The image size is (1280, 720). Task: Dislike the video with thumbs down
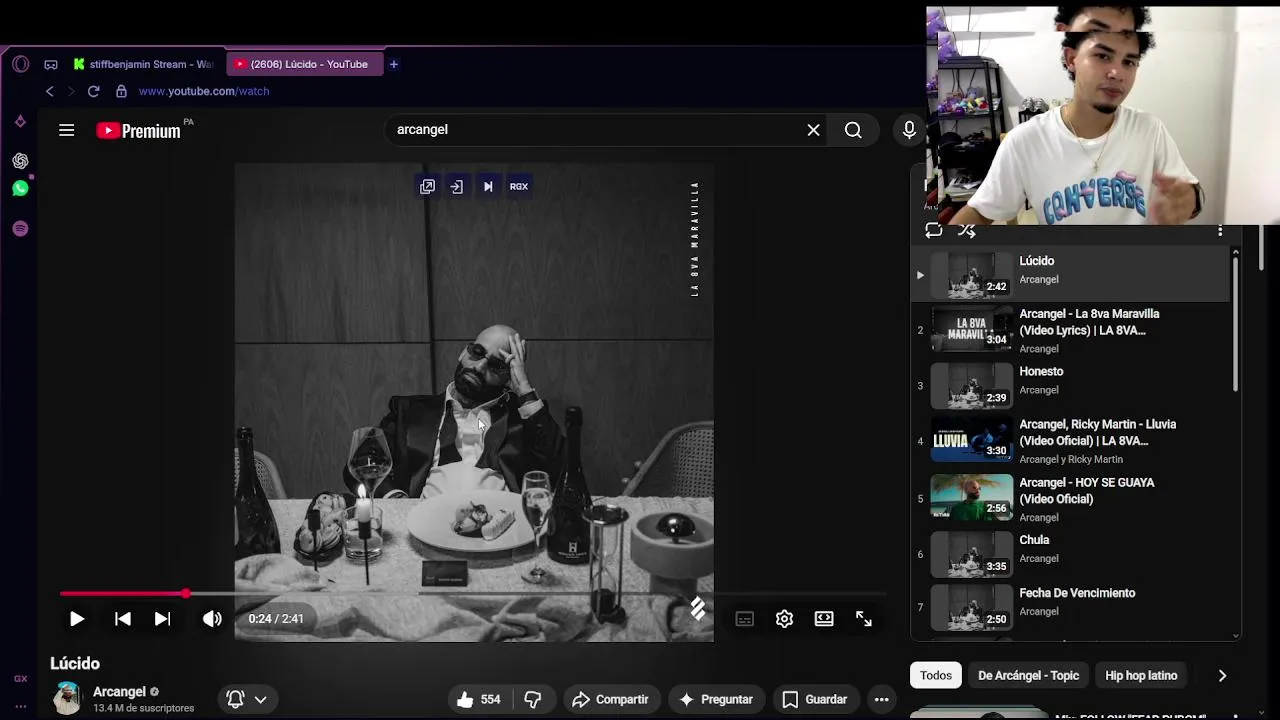533,700
